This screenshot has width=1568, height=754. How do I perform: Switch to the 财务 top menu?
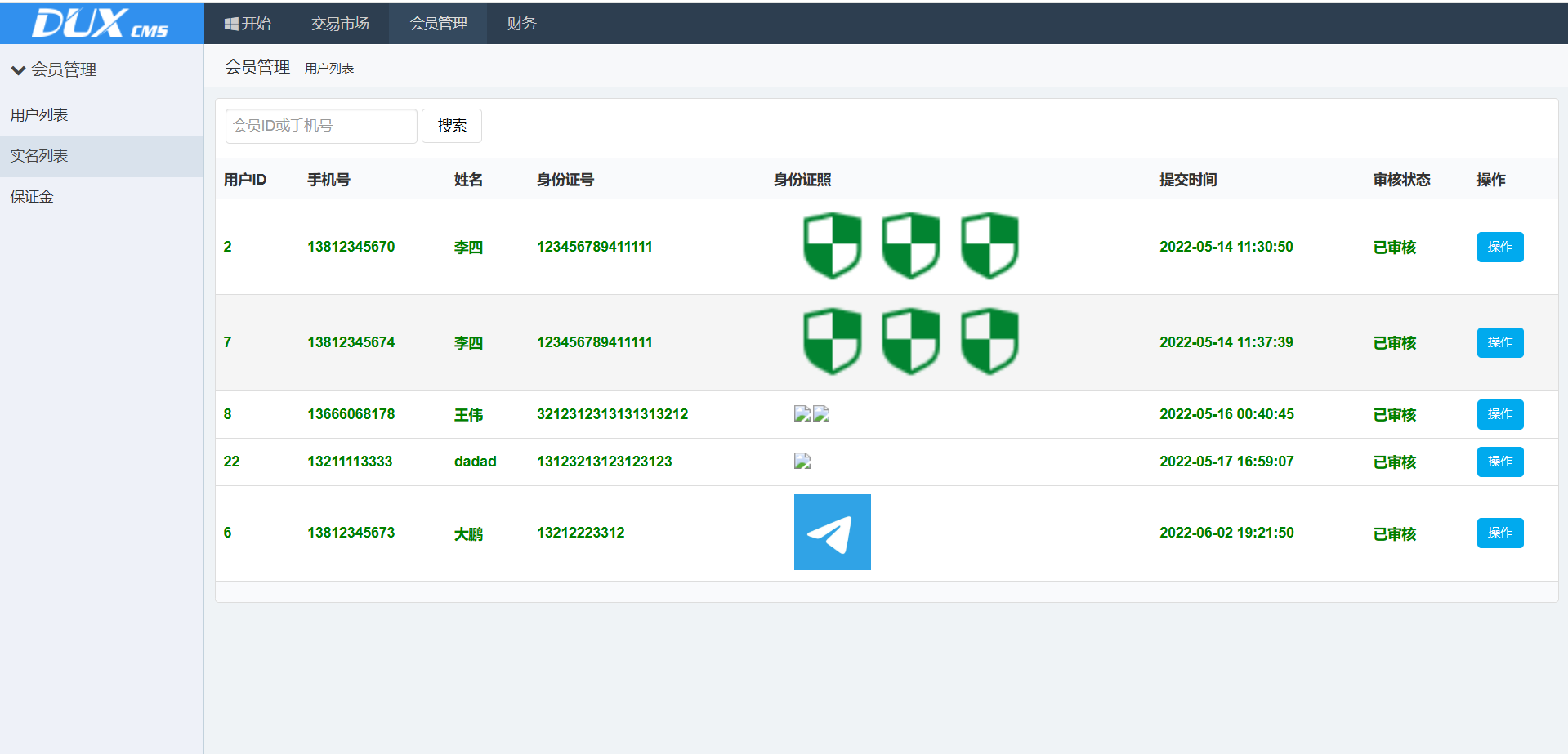click(521, 24)
